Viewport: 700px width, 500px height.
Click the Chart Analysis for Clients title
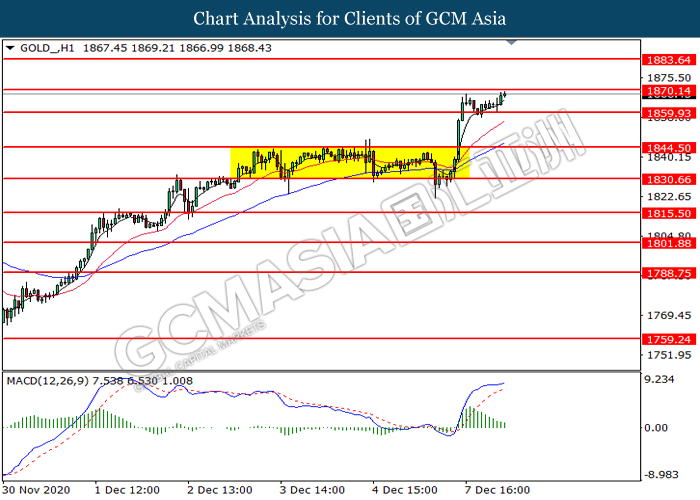tap(350, 18)
